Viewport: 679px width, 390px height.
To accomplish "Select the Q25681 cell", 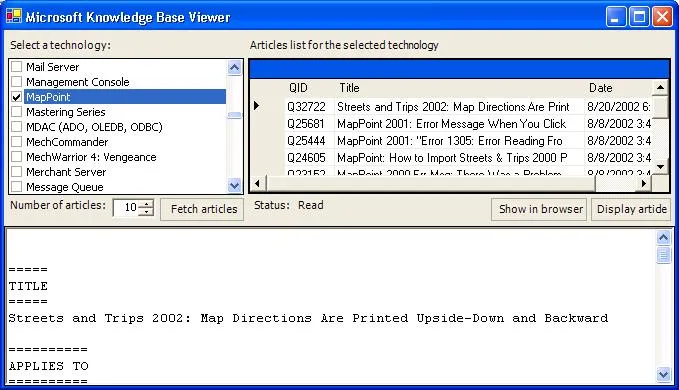I will click(310, 124).
